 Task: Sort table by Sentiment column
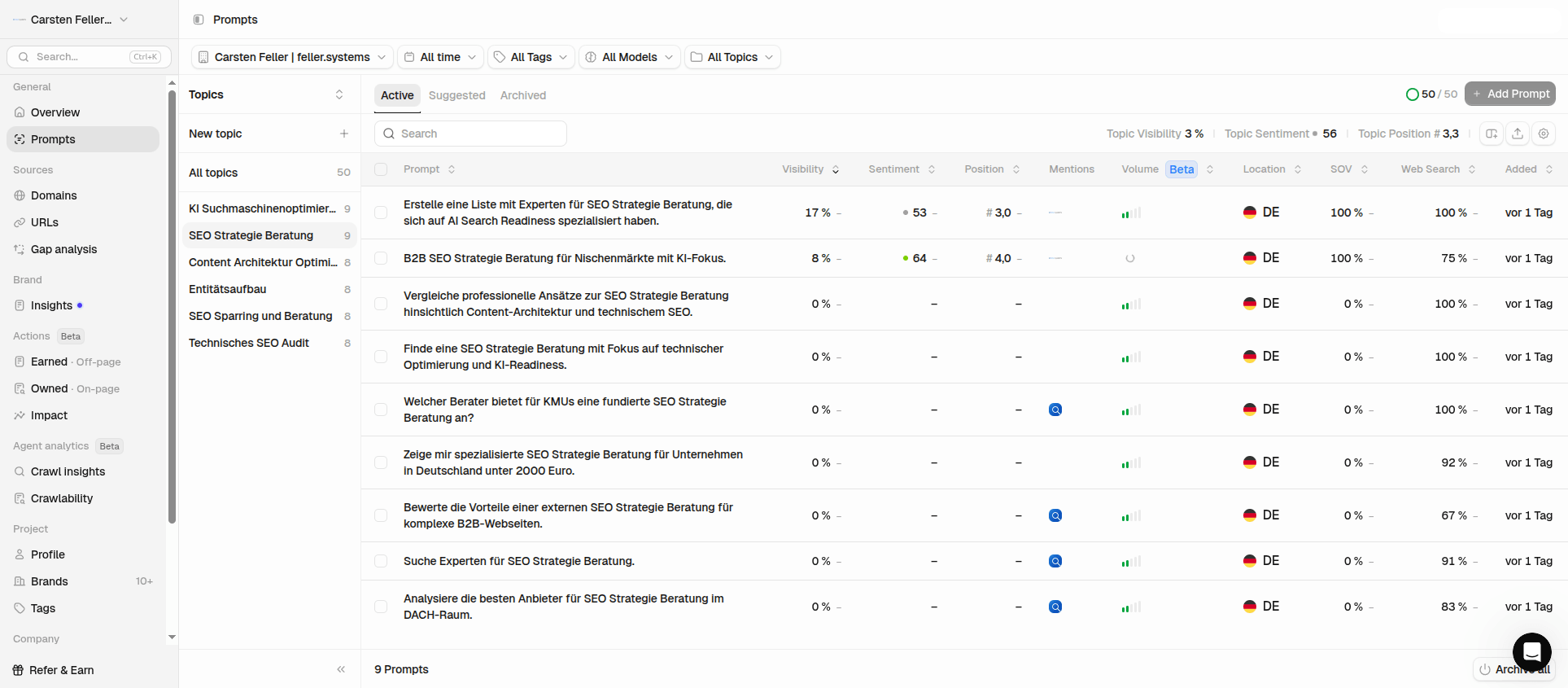coord(902,169)
